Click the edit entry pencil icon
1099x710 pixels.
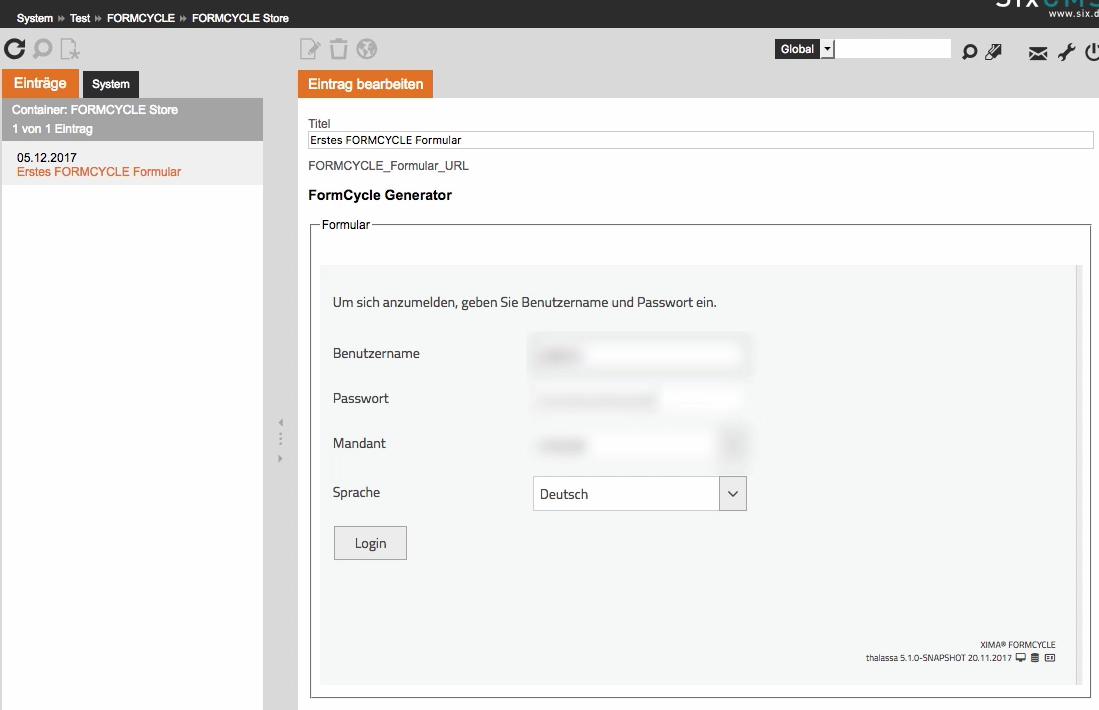coord(310,48)
